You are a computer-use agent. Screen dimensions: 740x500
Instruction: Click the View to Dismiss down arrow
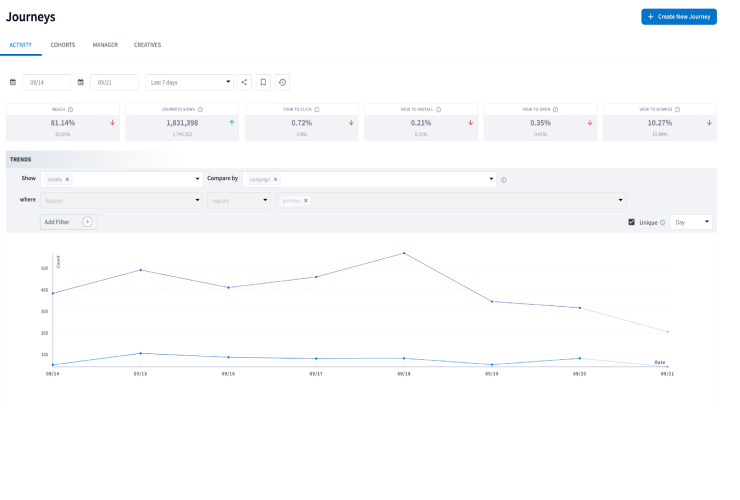709,123
